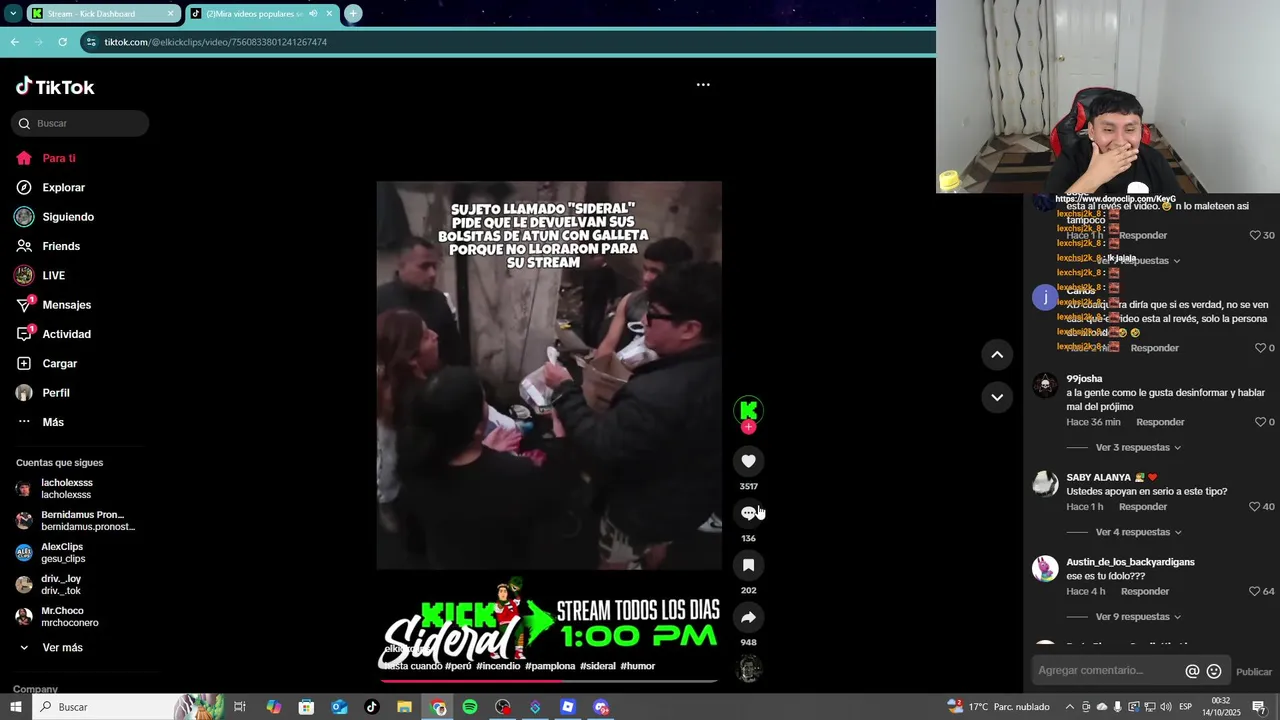Expand Ver 4 respuestas
Image resolution: width=1280 pixels, height=720 pixels.
[1138, 532]
